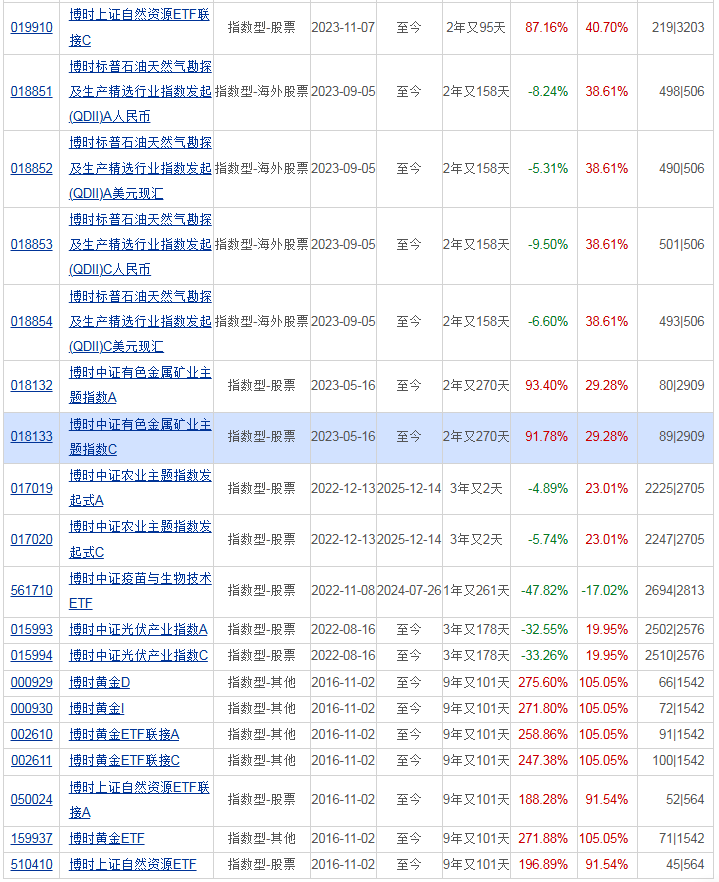Click fund code 002610
Viewport: 719px width, 882px height.
pyautogui.click(x=32, y=735)
